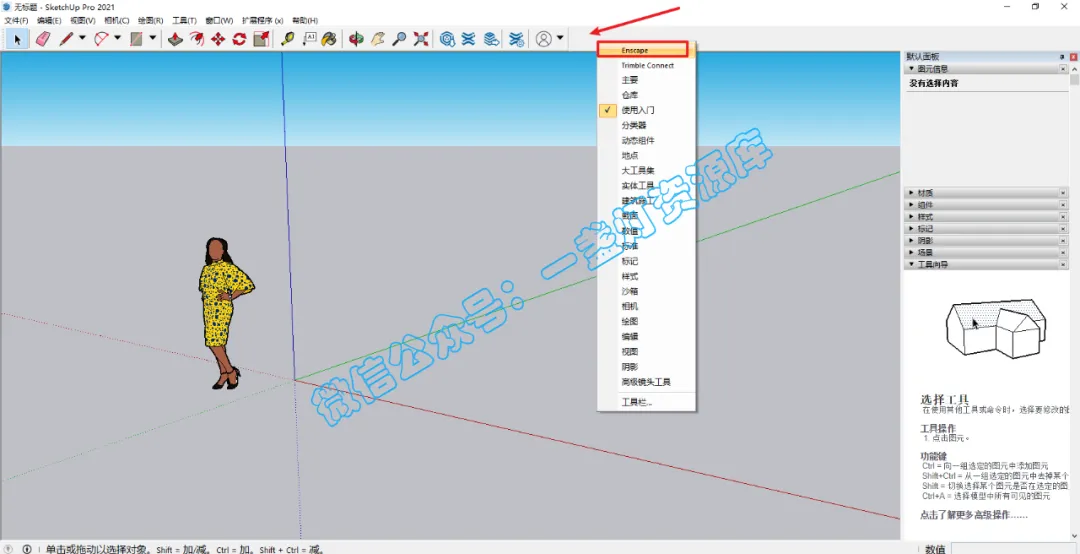The width and height of the screenshot is (1080, 554).
Task: Open the 窗口(W) menu
Action: [x=219, y=21]
